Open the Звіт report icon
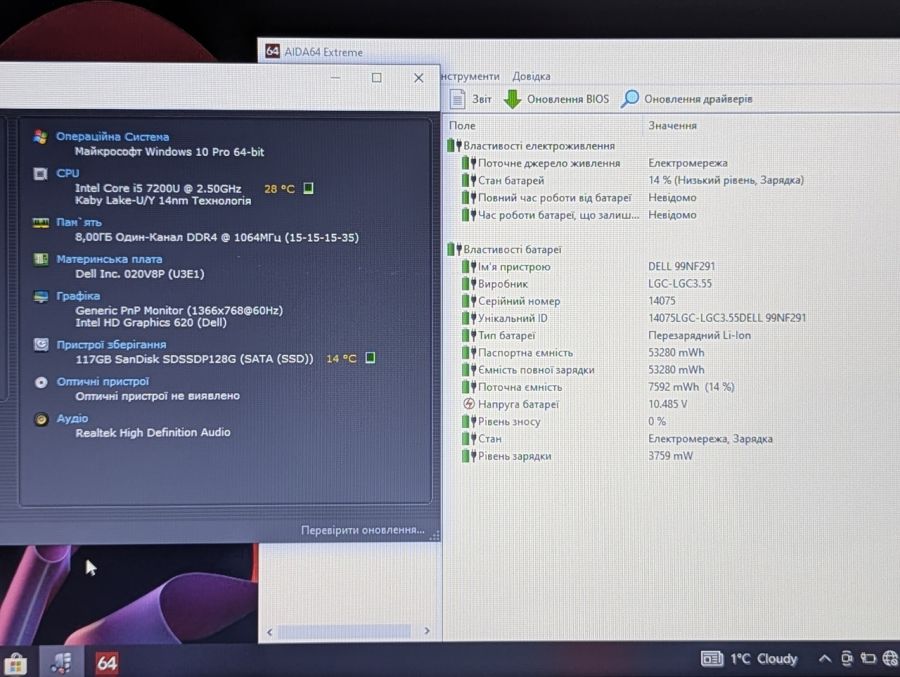 457,99
